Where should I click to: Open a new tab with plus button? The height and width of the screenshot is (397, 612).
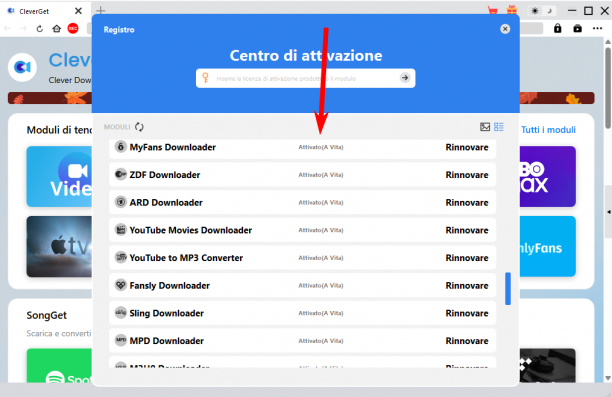tap(101, 11)
